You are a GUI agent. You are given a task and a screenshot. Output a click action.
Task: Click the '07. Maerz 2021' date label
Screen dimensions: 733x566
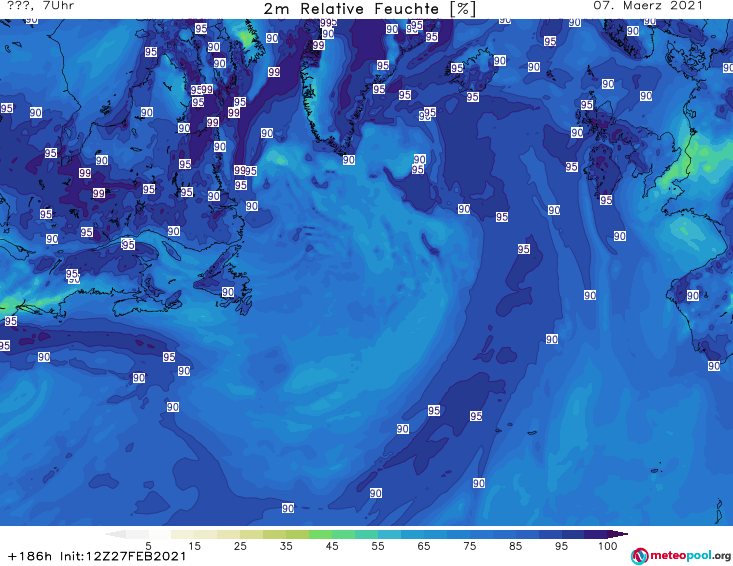tap(648, 6)
